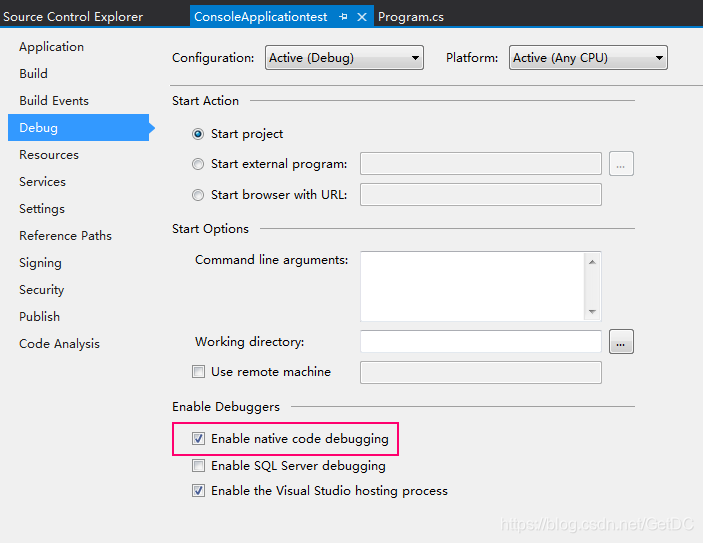Open the Build properties page
This screenshot has height=543, width=703.
[33, 74]
